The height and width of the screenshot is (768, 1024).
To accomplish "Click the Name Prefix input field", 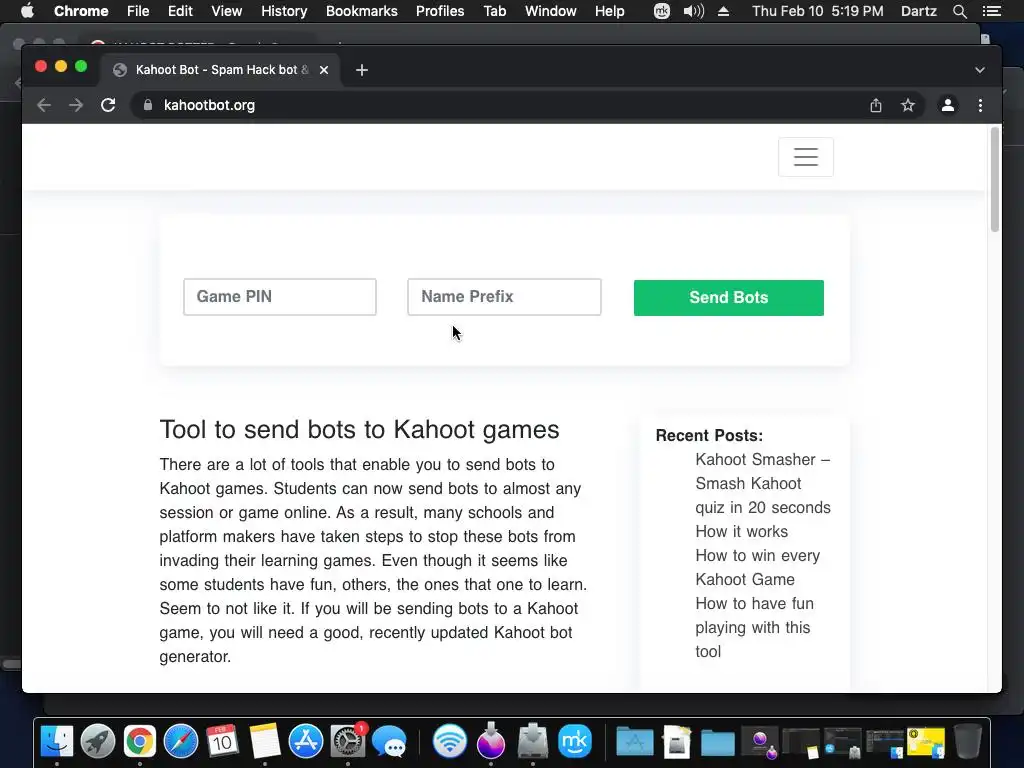I will [504, 296].
